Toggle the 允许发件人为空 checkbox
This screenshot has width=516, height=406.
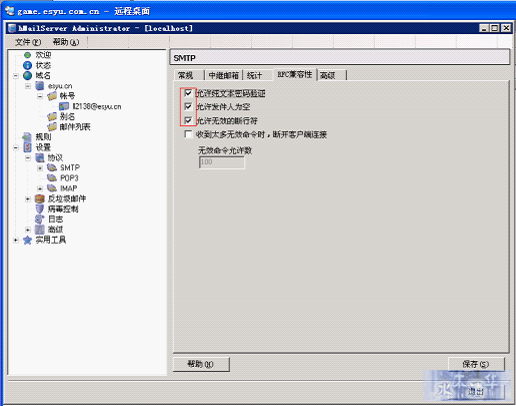188,107
